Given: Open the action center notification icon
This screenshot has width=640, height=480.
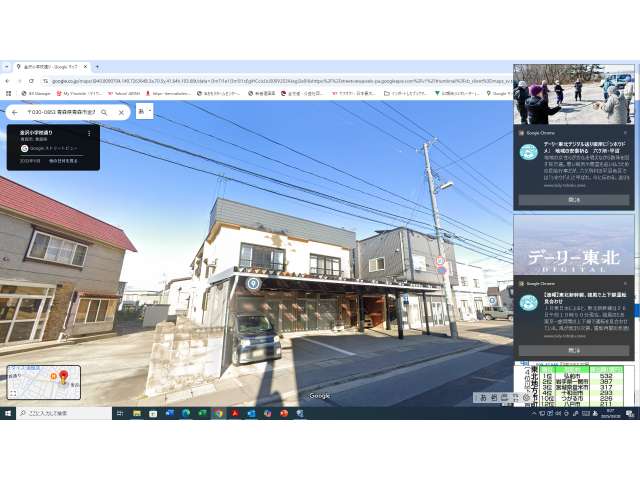Looking at the screenshot, I should click(x=629, y=413).
